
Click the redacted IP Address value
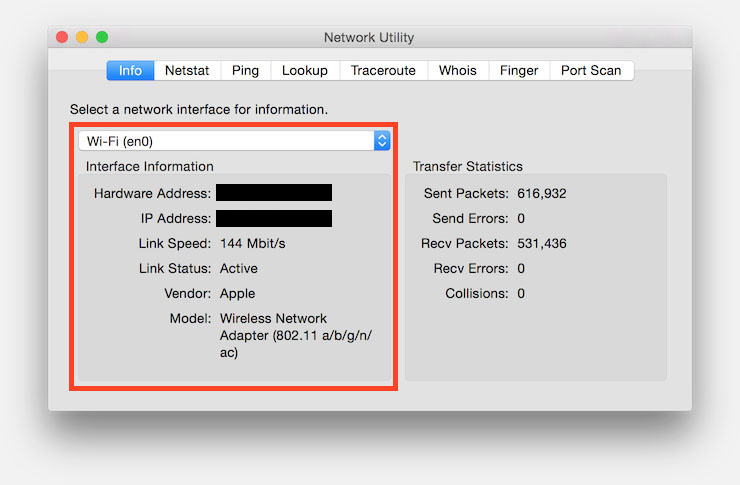coord(274,218)
